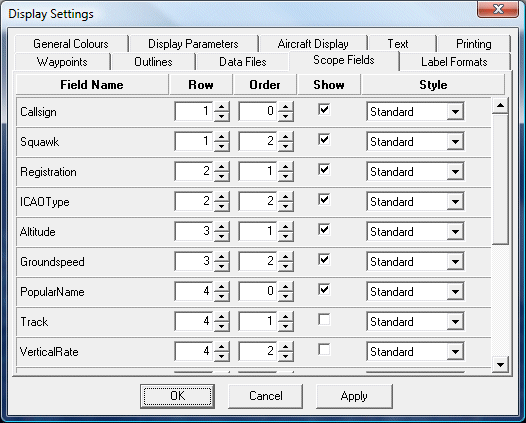526x423 pixels.
Task: Increase the PopularName Row spinner value
Action: click(x=221, y=287)
